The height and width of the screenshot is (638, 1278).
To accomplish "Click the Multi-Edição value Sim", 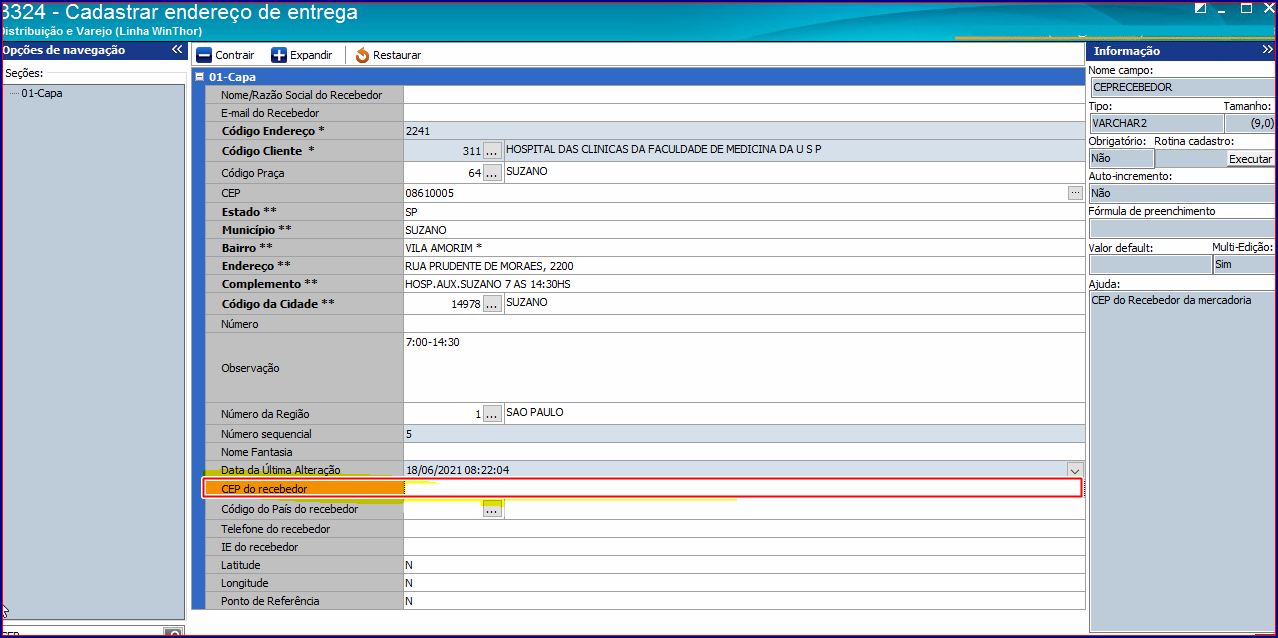I will pyautogui.click(x=1243, y=264).
